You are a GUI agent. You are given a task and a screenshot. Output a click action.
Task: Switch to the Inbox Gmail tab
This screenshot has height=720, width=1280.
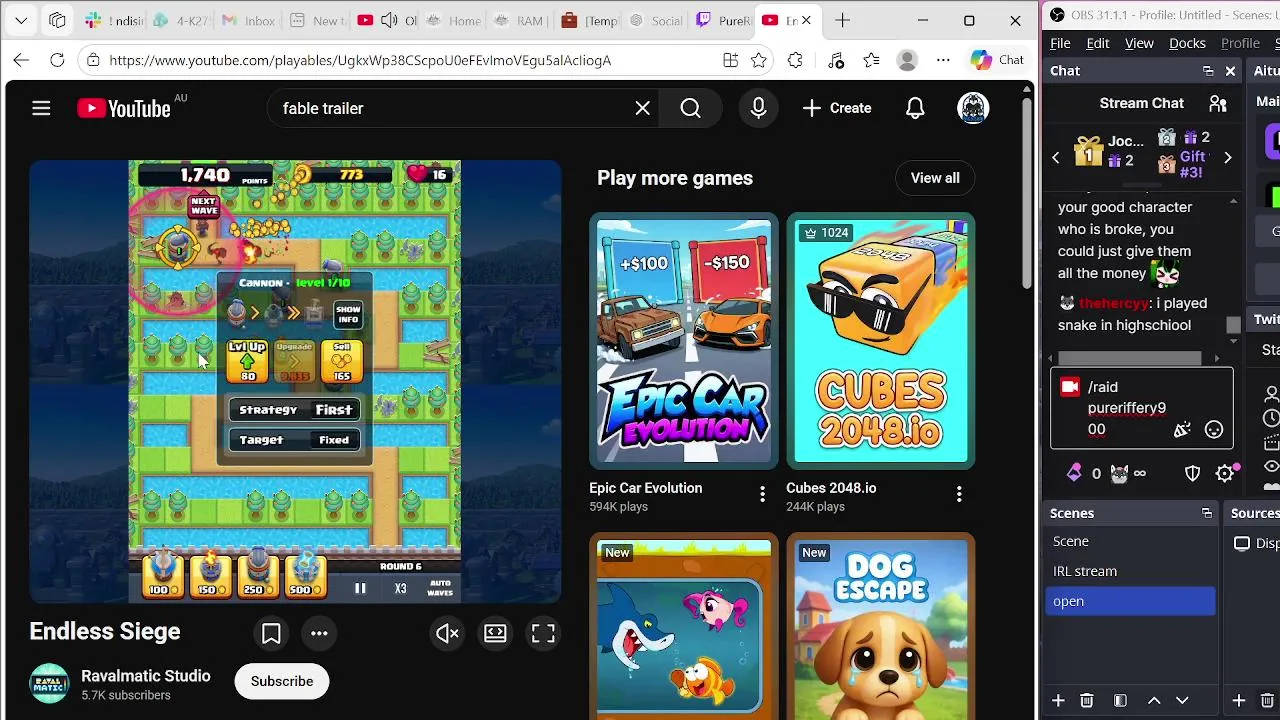pyautogui.click(x=247, y=20)
